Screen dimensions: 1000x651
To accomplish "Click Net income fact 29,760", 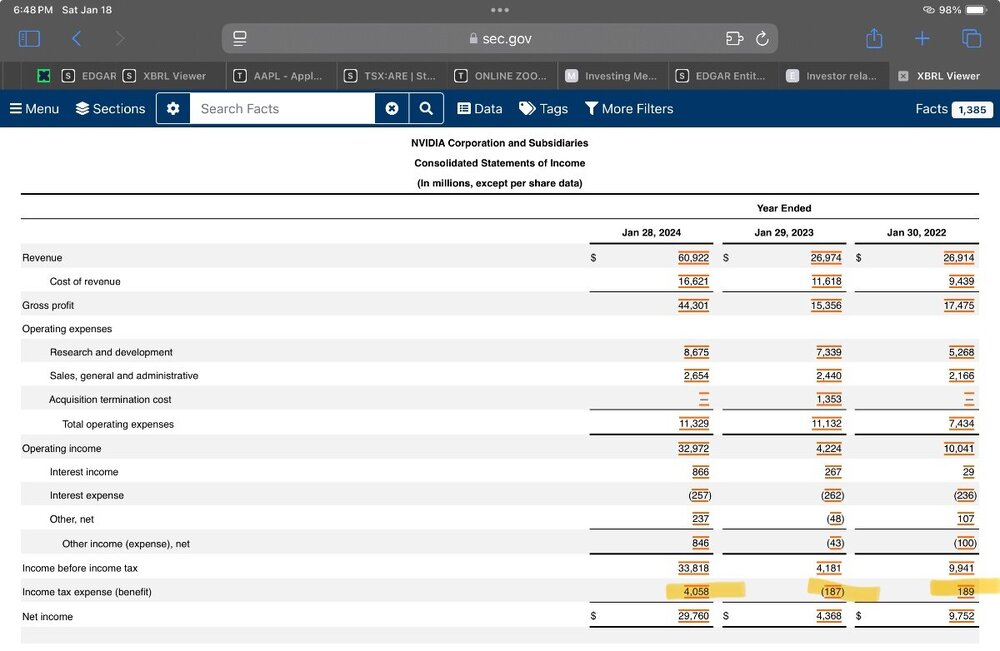I will pos(693,616).
